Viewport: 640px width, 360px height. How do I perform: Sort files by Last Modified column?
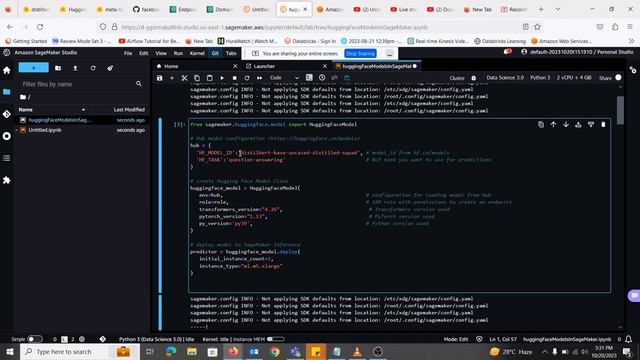click(x=129, y=109)
